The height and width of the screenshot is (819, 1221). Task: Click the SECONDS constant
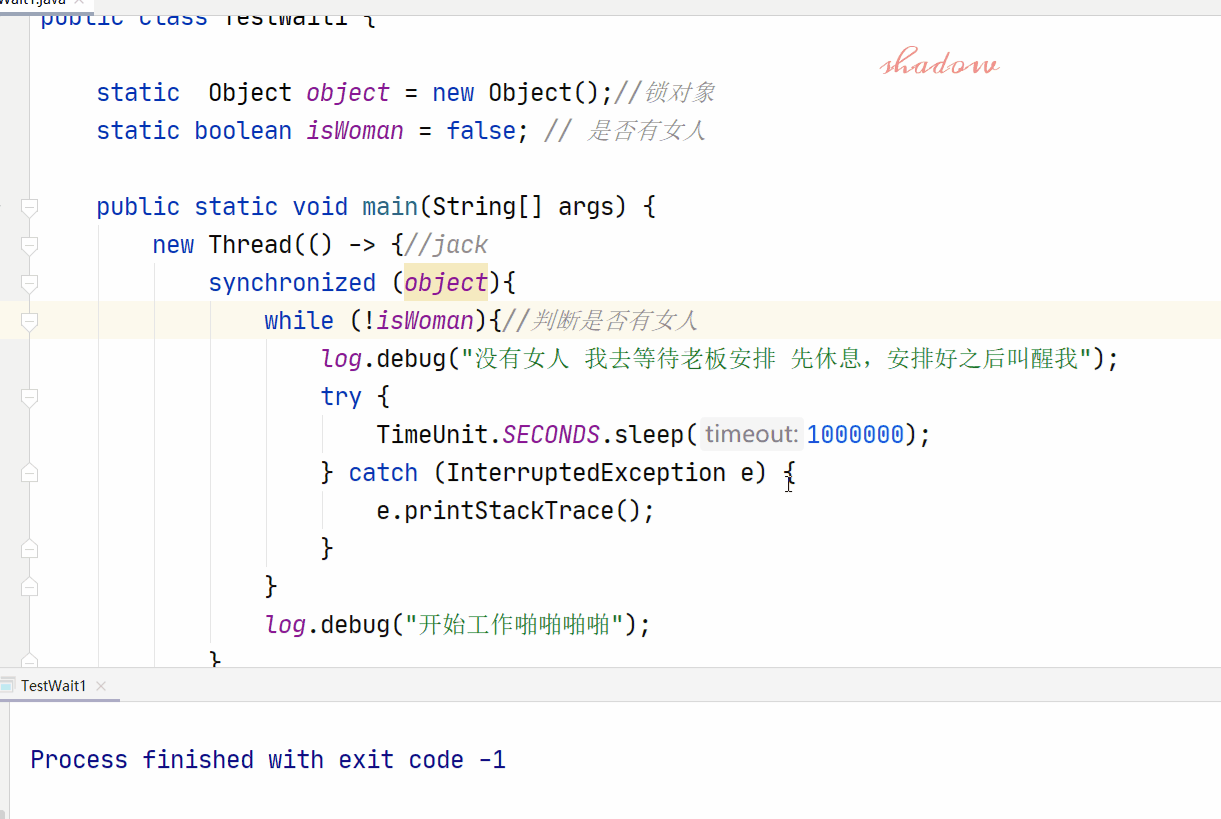point(551,434)
